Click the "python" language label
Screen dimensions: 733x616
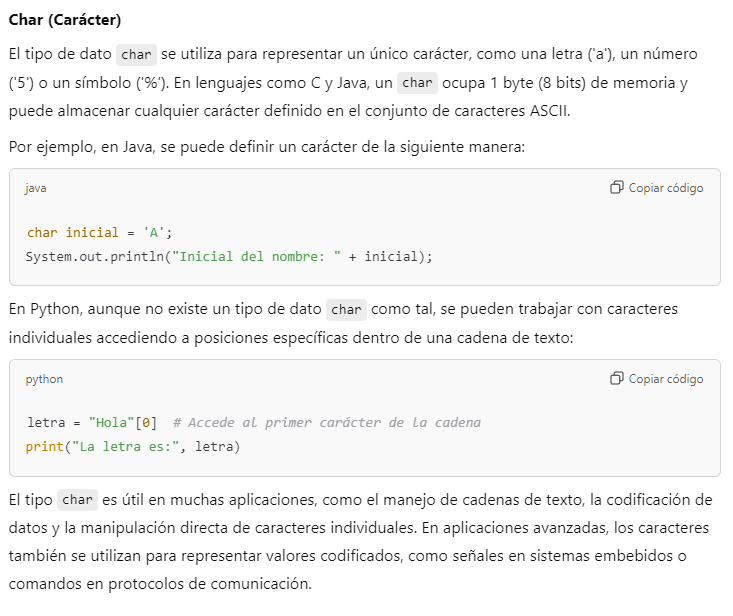tap(44, 379)
